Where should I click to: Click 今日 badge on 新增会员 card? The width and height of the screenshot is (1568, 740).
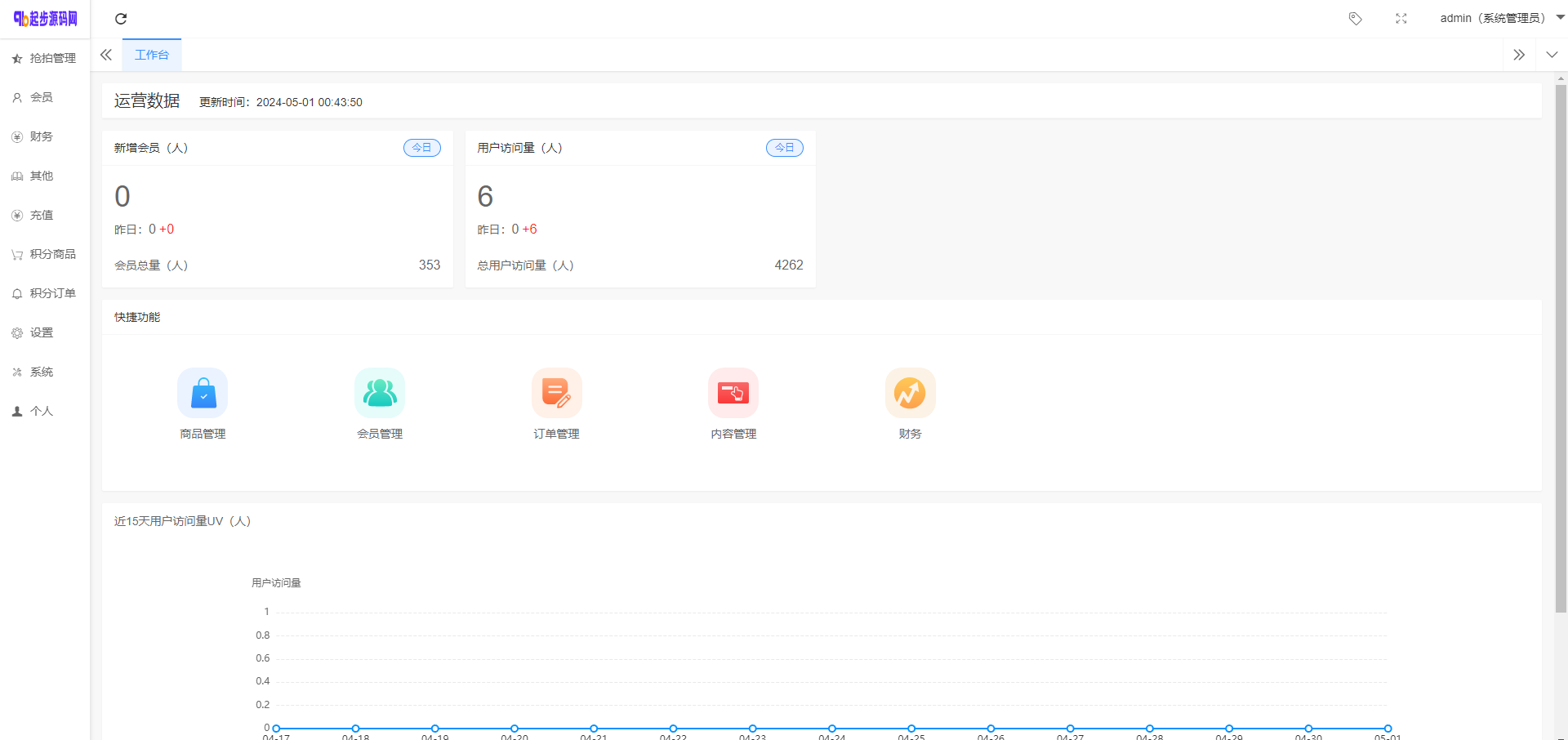[421, 148]
